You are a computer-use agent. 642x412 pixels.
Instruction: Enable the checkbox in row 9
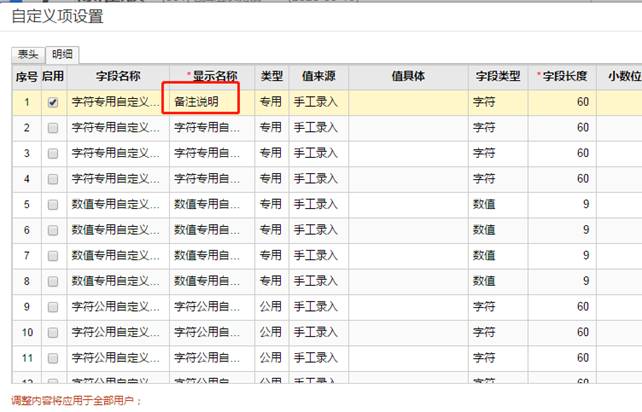point(53,307)
